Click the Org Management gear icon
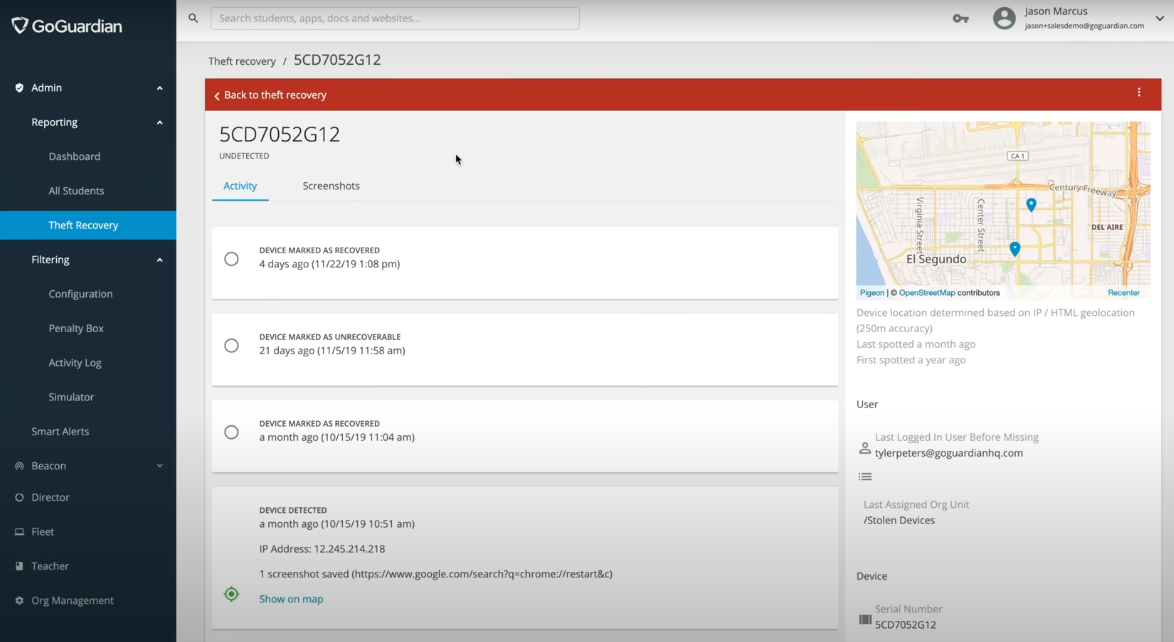The width and height of the screenshot is (1174, 642). (x=19, y=601)
